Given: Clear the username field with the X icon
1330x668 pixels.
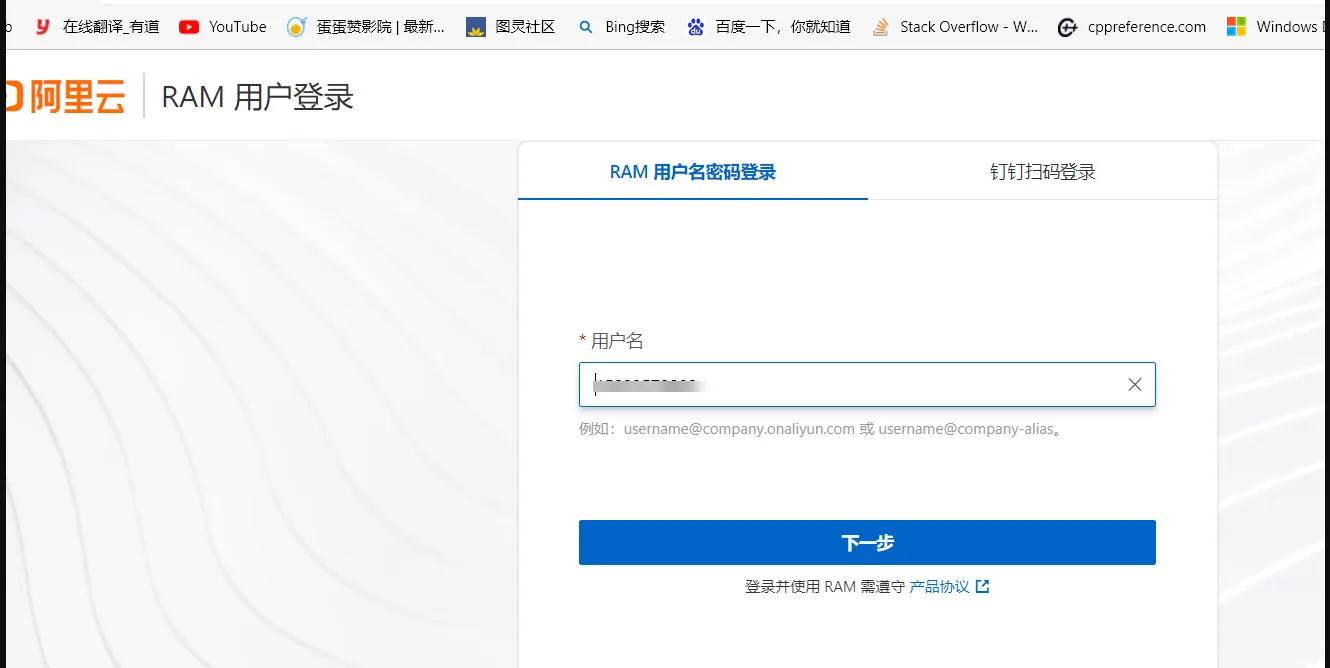Looking at the screenshot, I should (1135, 384).
